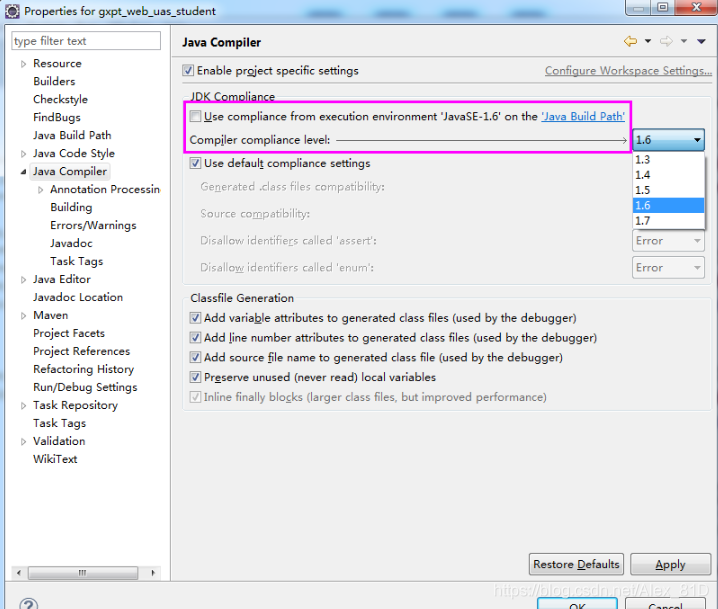Open the compiler compliance level combo box

point(668,140)
